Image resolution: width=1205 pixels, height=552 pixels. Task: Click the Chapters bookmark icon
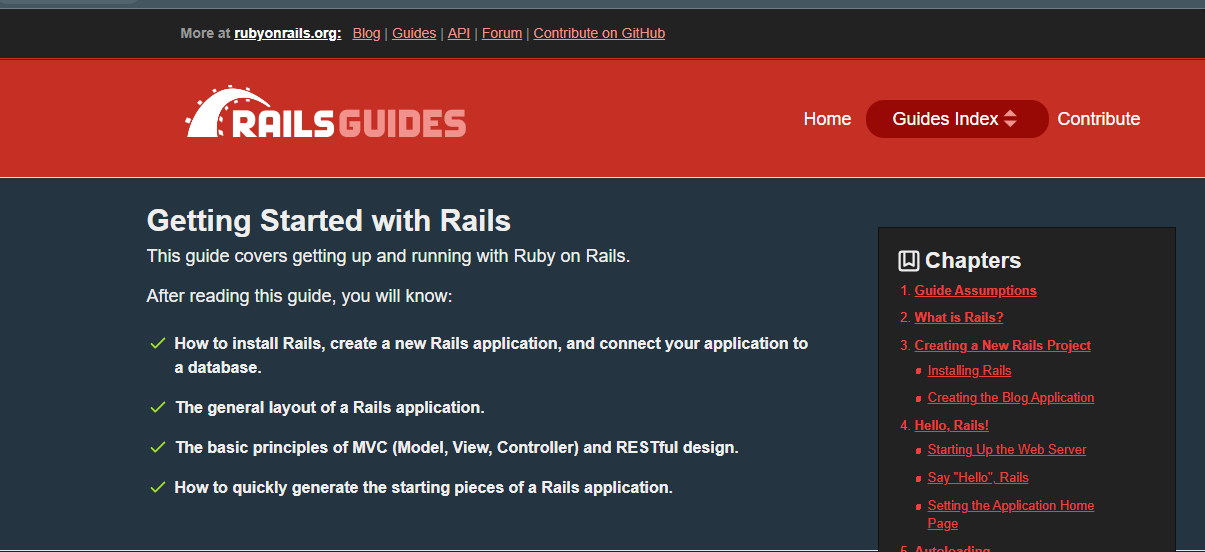[908, 261]
